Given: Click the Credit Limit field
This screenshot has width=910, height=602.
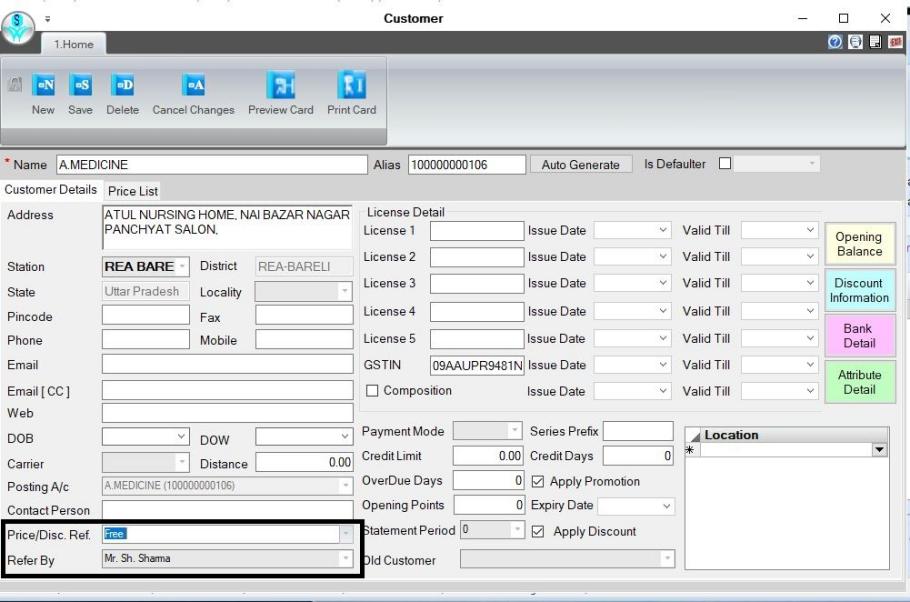Looking at the screenshot, I should coord(488,456).
